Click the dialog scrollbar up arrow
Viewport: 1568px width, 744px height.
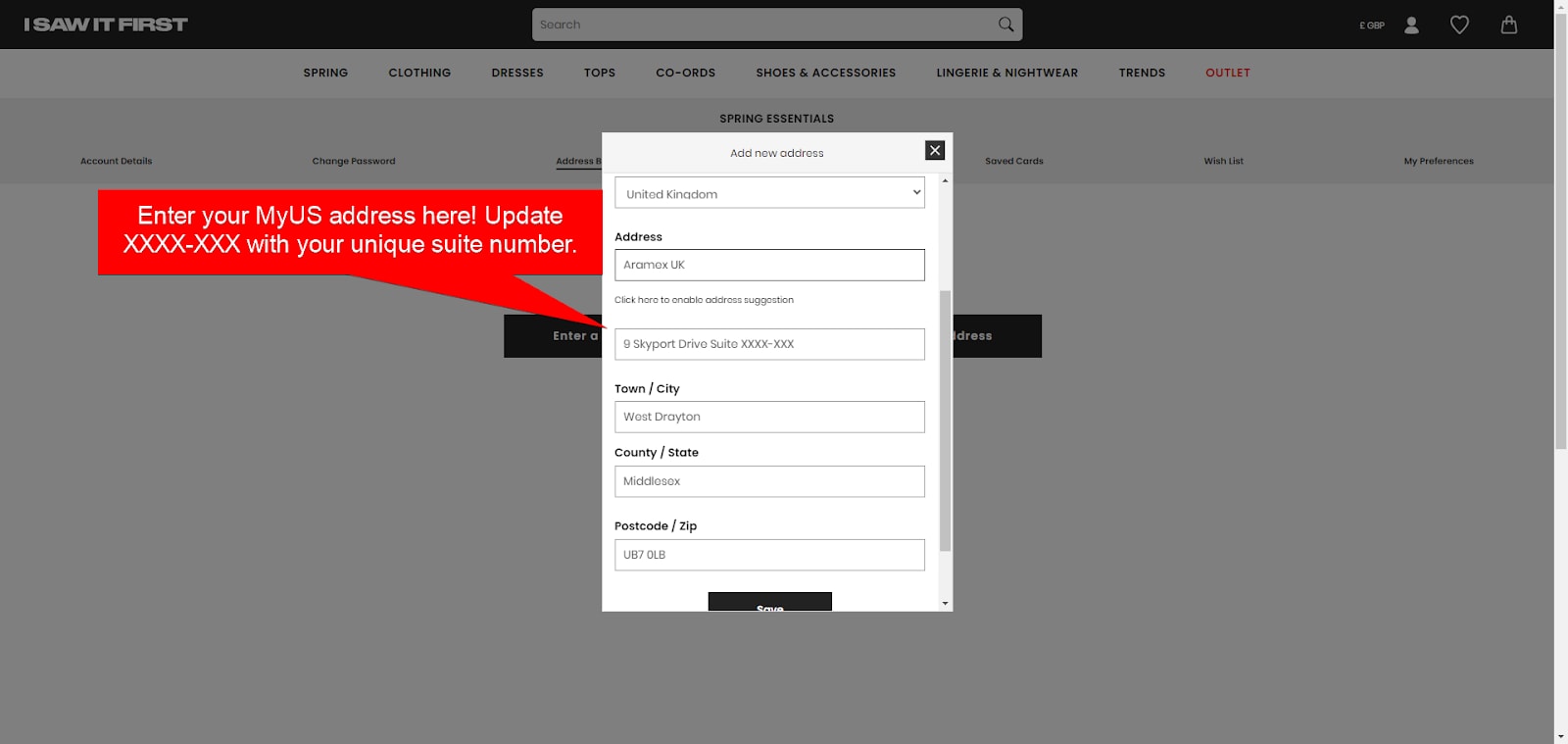pos(945,180)
